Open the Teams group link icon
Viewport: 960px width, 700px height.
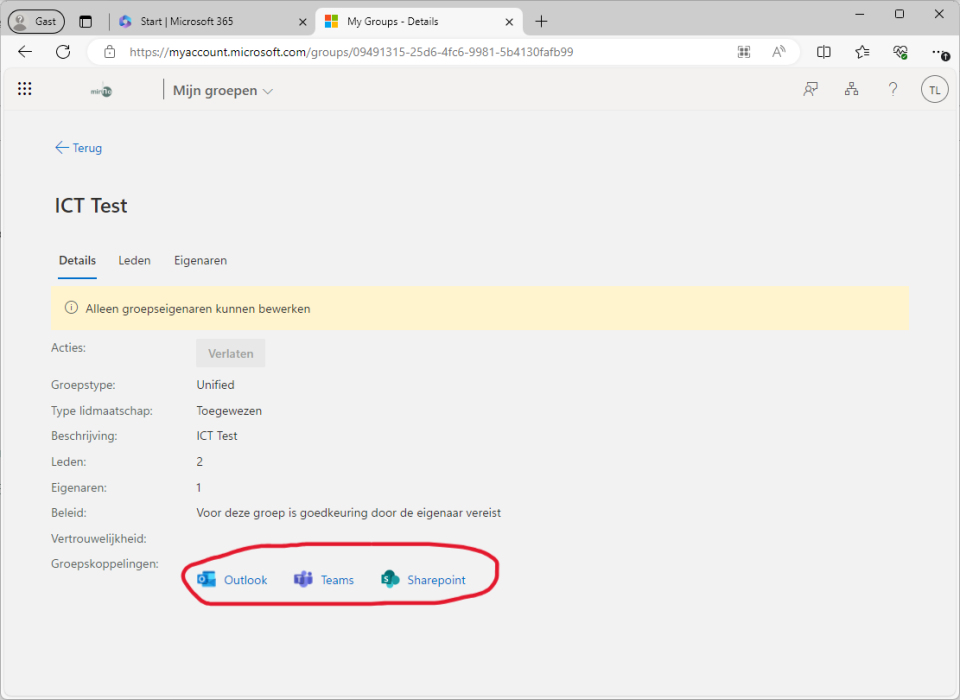pyautogui.click(x=303, y=580)
